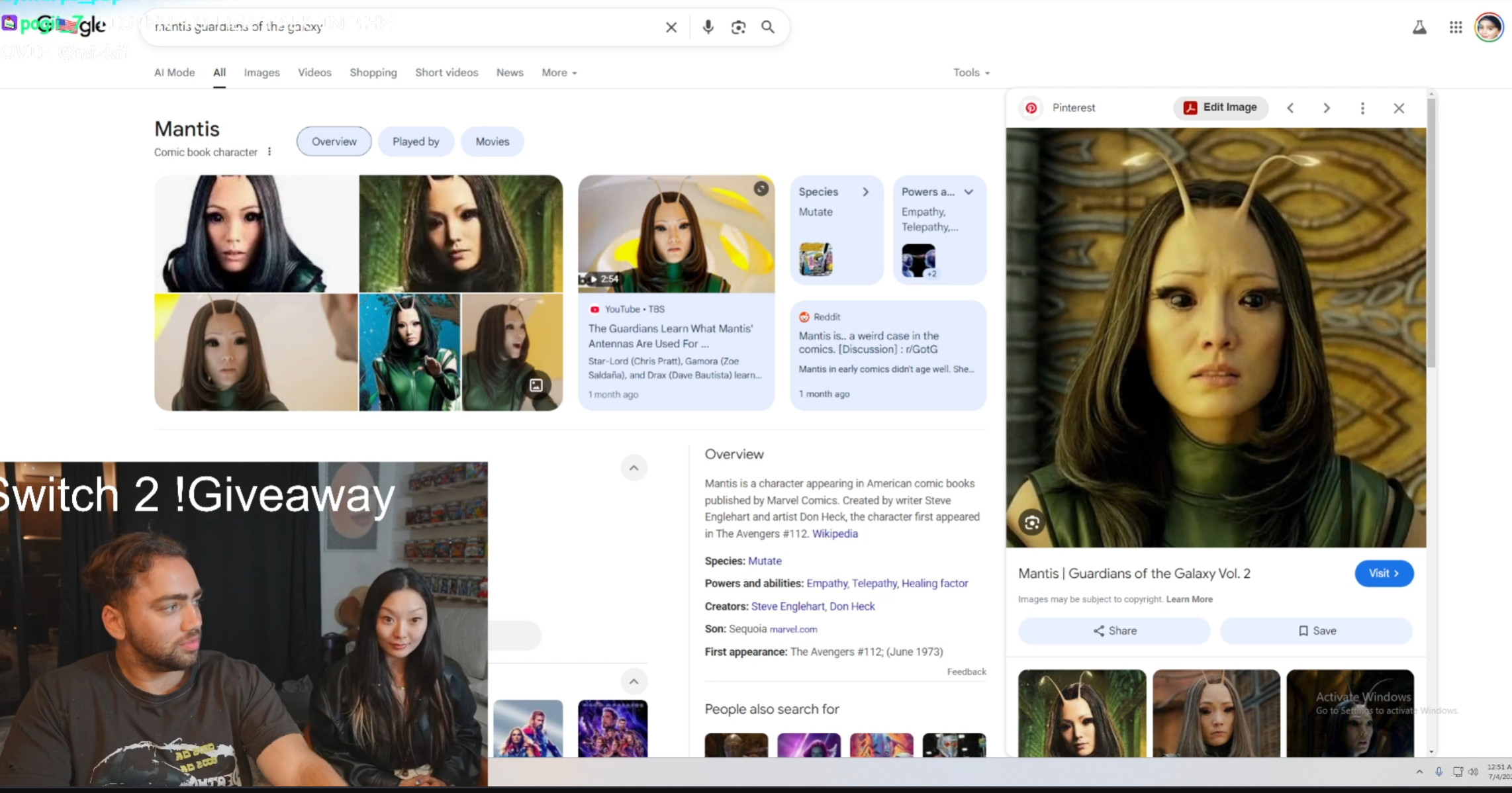Click the Edit Image button
1512x793 pixels.
(1221, 108)
